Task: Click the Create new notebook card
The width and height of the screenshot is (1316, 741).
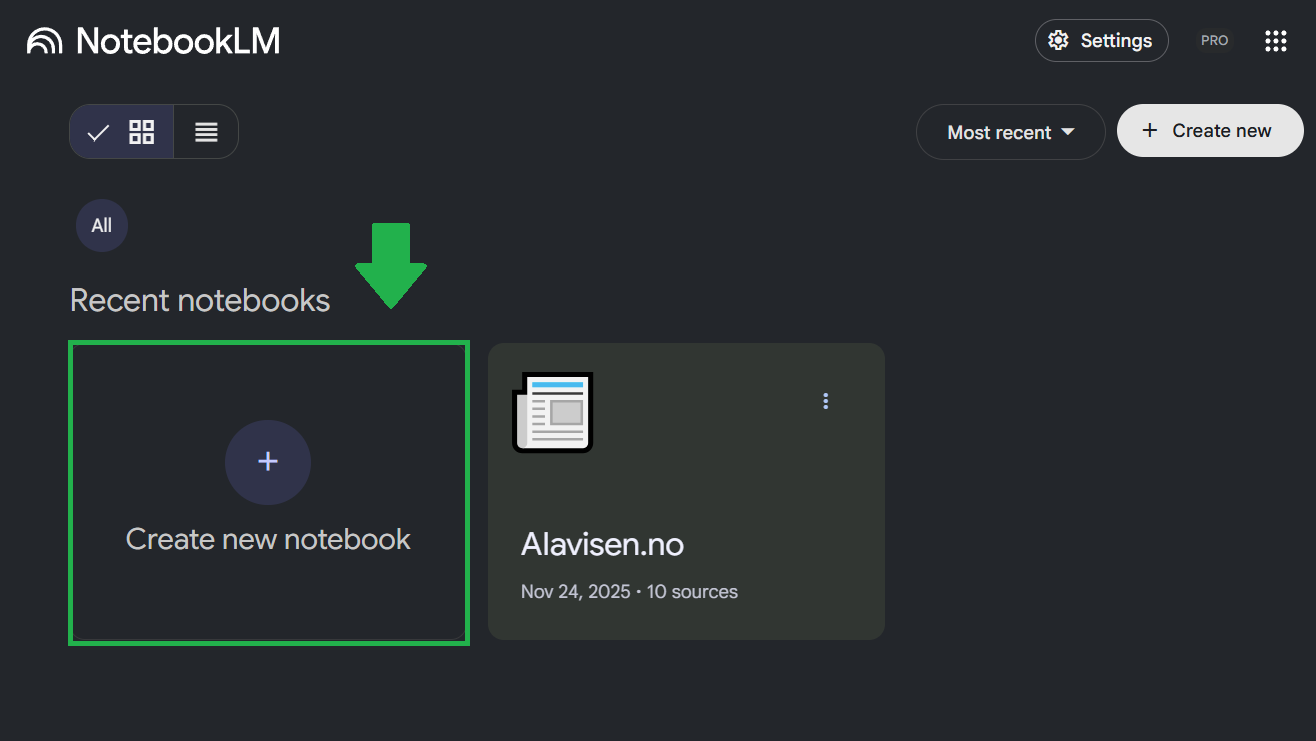Action: coord(268,492)
